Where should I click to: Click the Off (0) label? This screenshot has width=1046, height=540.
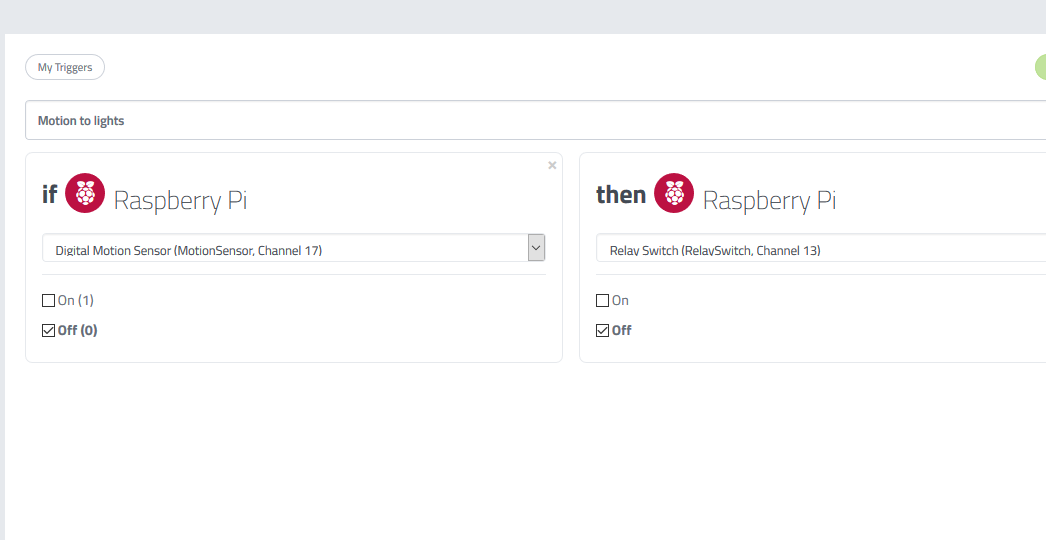coord(77,330)
